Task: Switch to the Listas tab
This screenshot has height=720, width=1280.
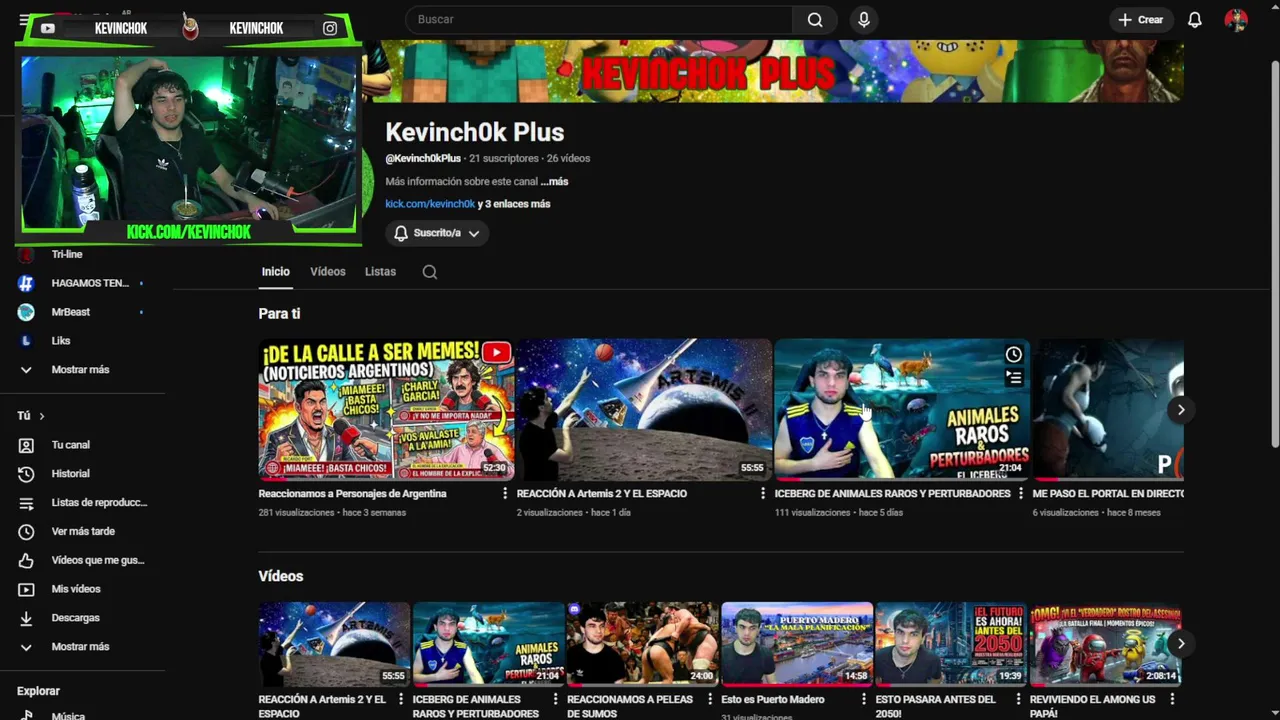Action: [380, 272]
